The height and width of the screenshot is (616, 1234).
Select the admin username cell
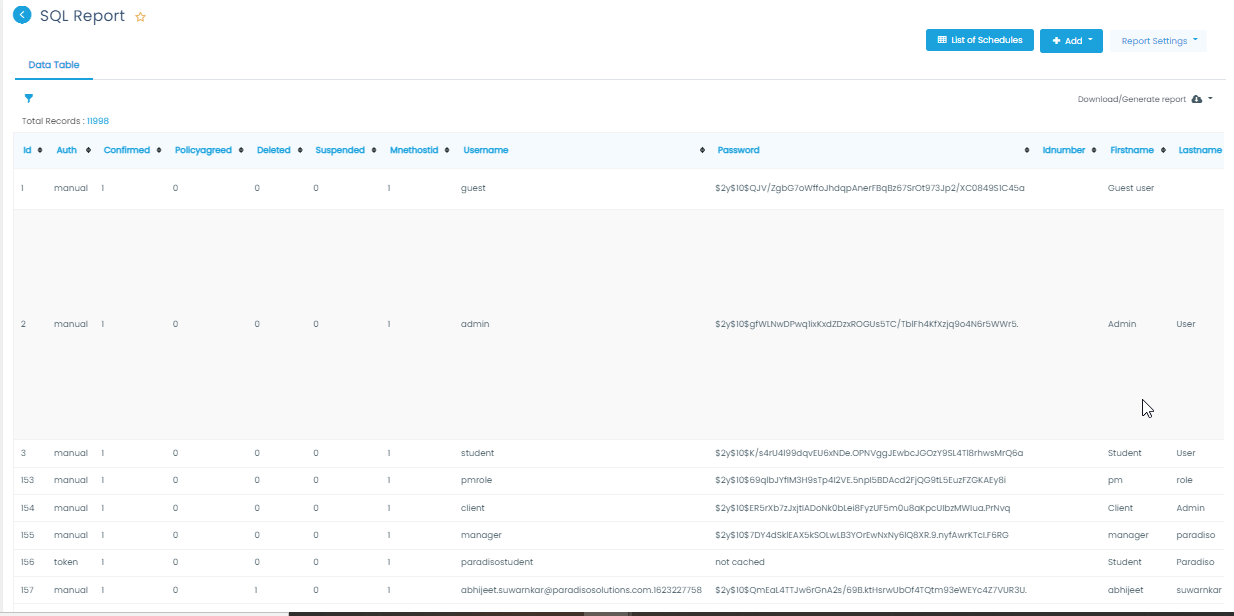coord(475,324)
